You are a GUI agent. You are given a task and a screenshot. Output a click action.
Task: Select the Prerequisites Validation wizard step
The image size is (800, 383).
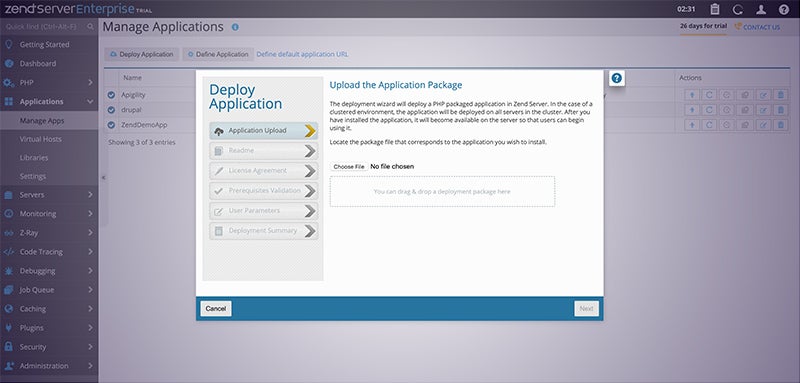pyautogui.click(x=263, y=191)
